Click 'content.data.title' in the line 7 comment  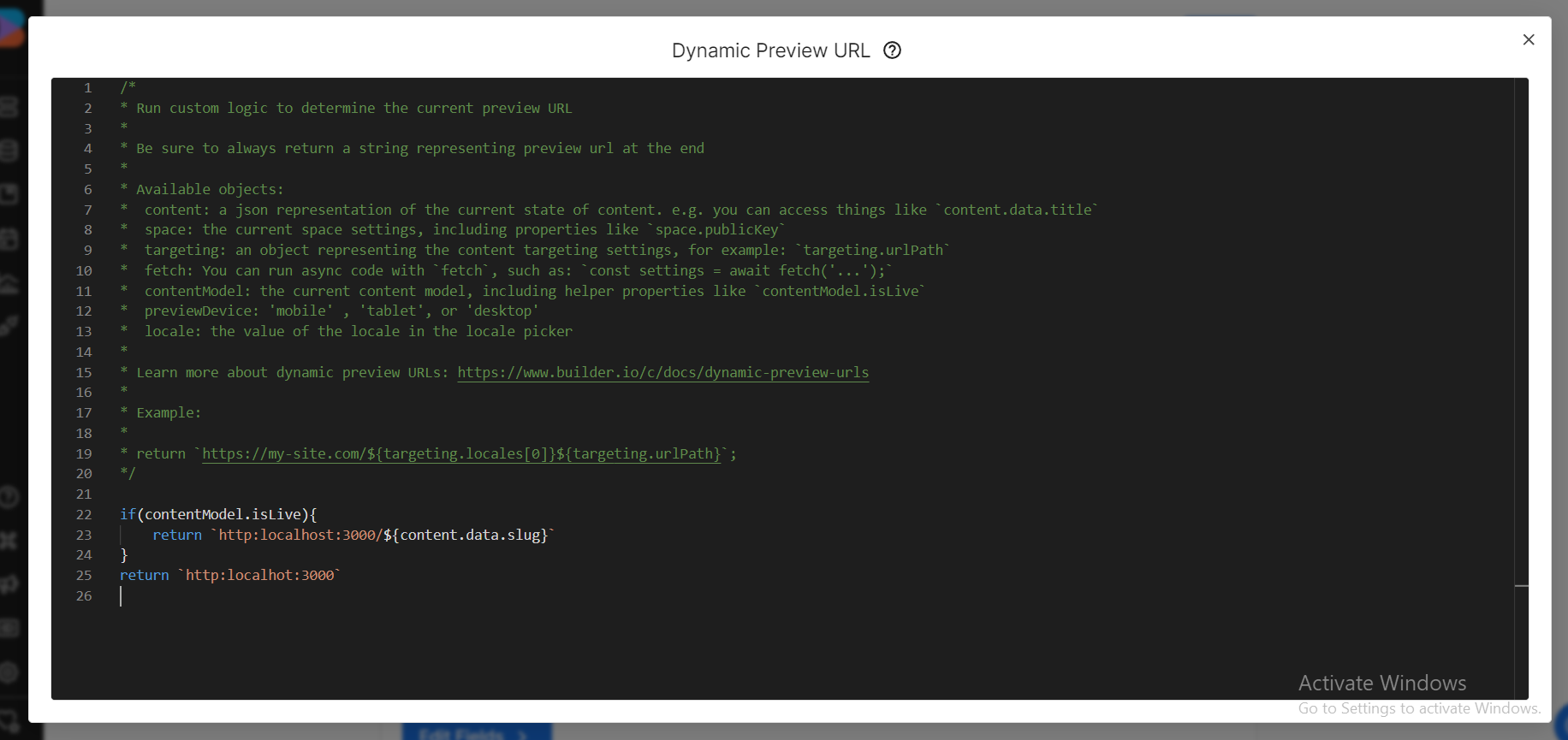click(1017, 210)
